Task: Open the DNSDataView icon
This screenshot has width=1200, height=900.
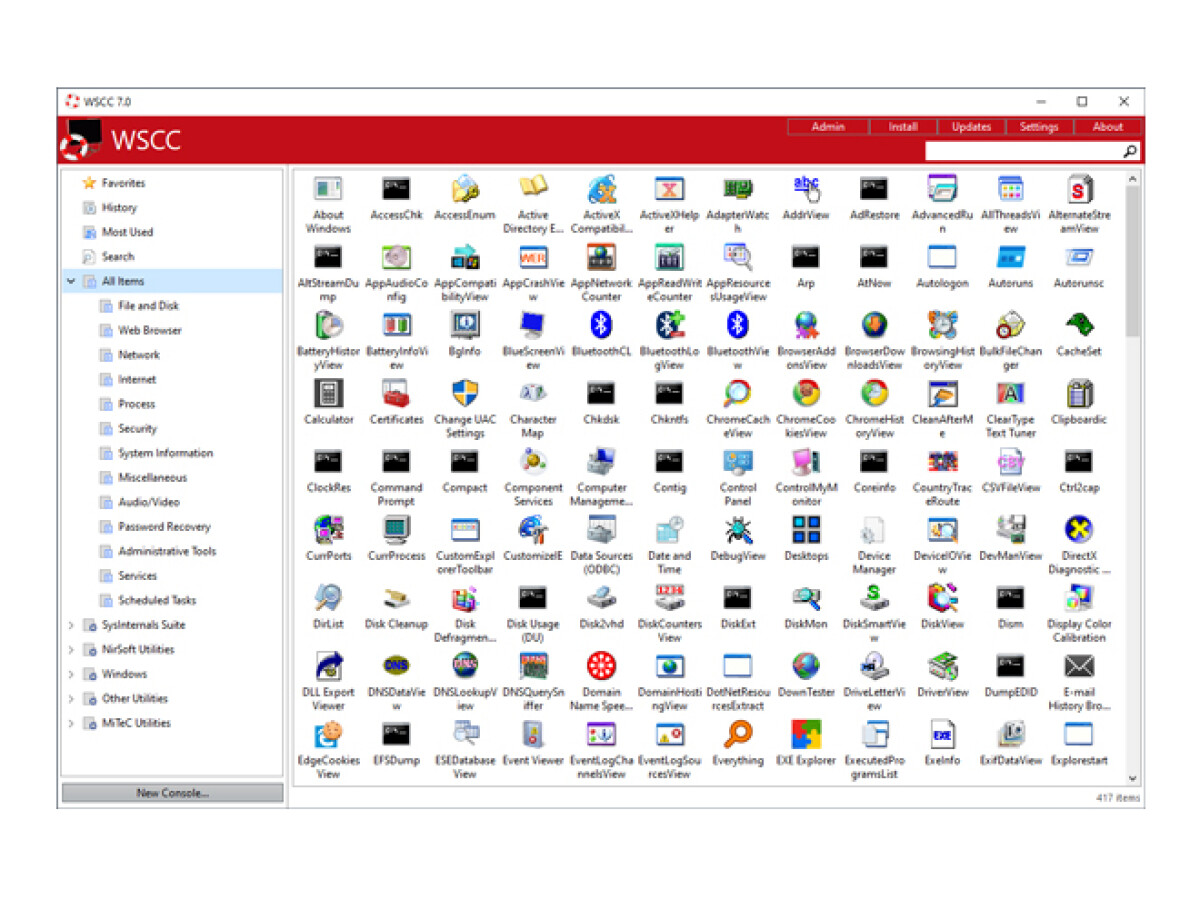Action: pyautogui.click(x=396, y=666)
